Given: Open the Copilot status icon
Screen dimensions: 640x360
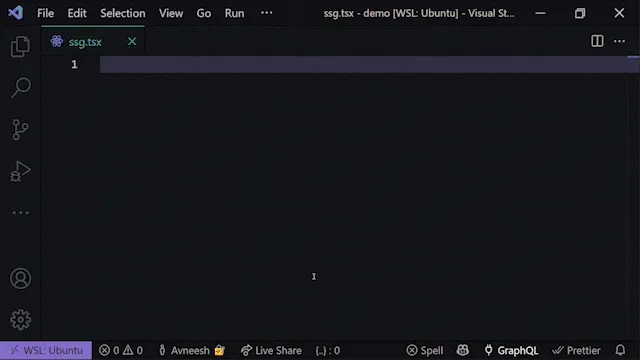Looking at the screenshot, I should tap(462, 350).
